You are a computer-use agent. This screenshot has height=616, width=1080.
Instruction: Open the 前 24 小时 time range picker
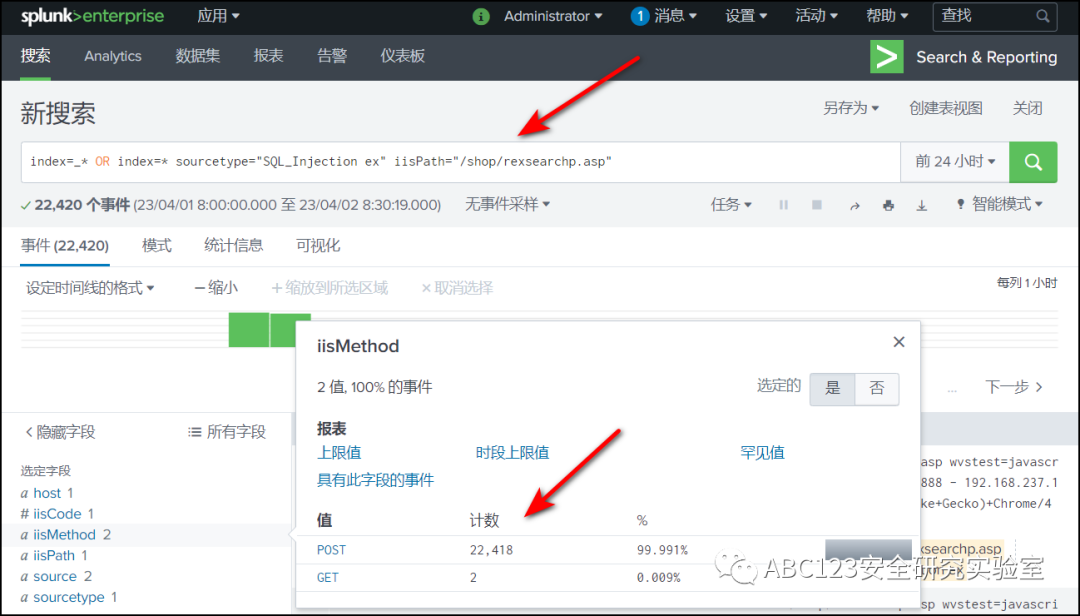point(954,161)
